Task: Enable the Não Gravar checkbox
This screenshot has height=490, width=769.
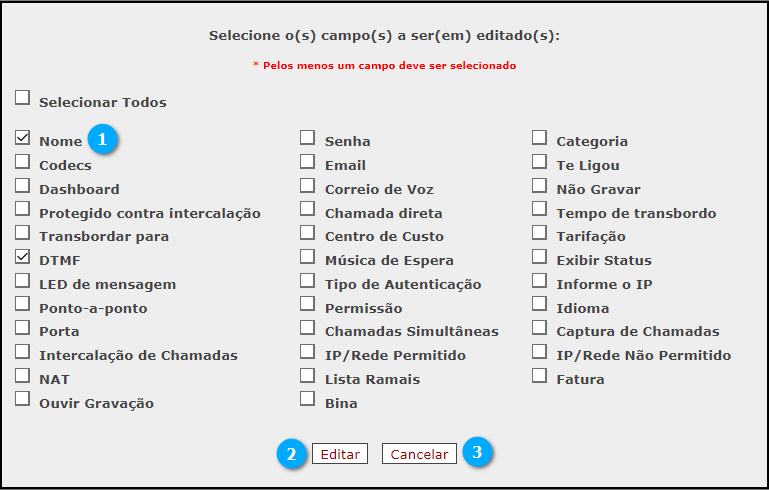Action: pyautogui.click(x=539, y=185)
